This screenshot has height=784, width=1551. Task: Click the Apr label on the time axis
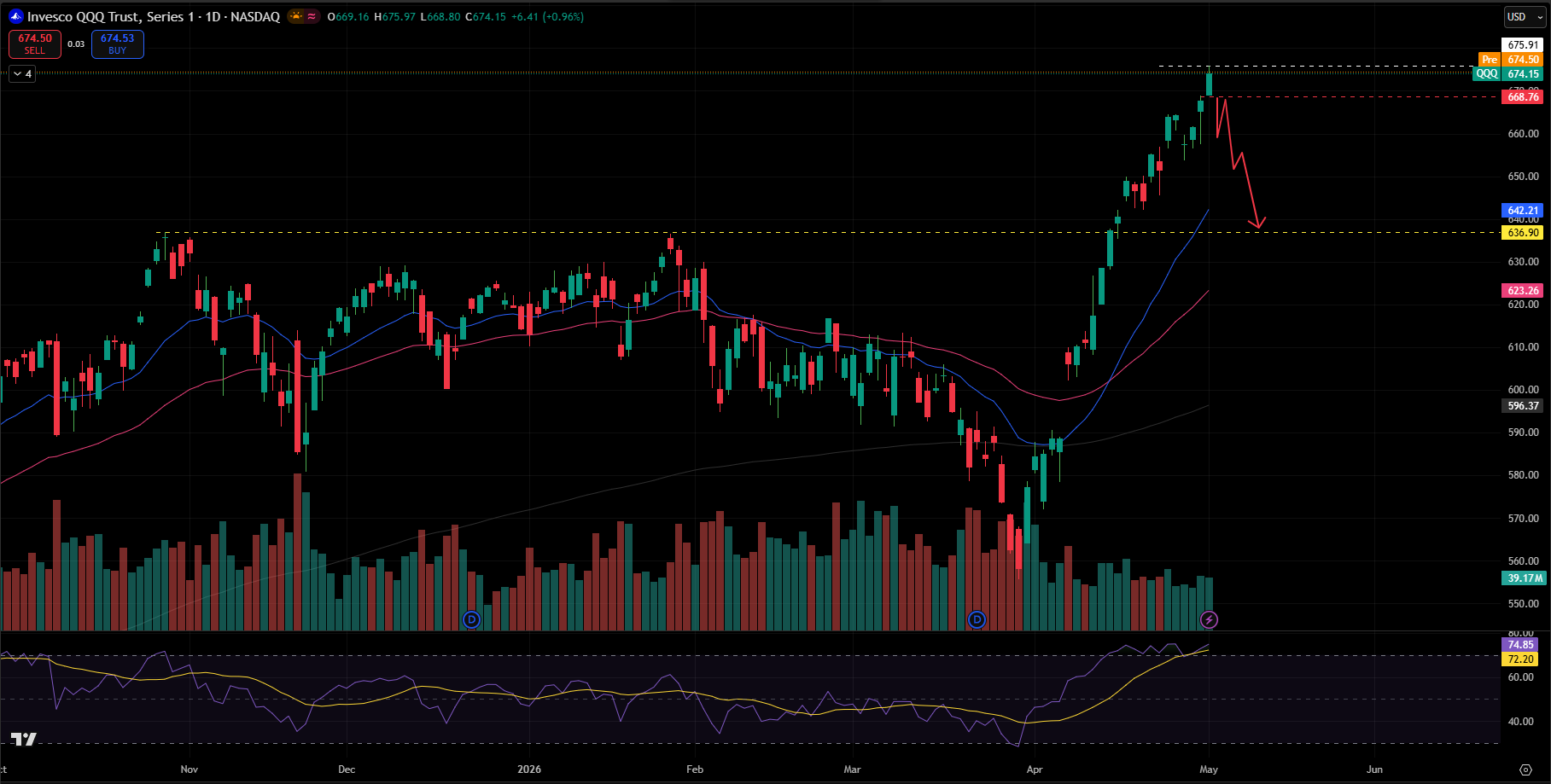[1035, 769]
